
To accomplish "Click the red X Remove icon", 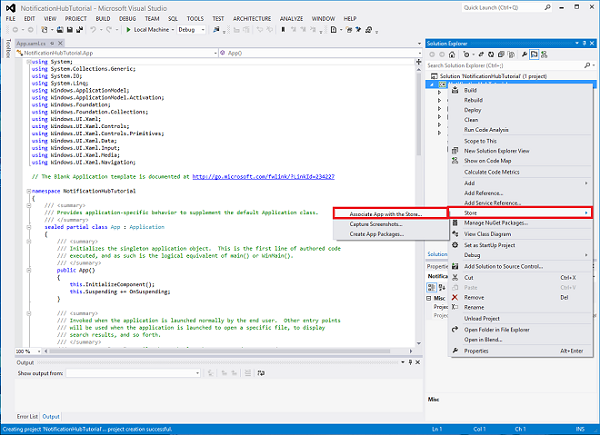I will point(455,297).
